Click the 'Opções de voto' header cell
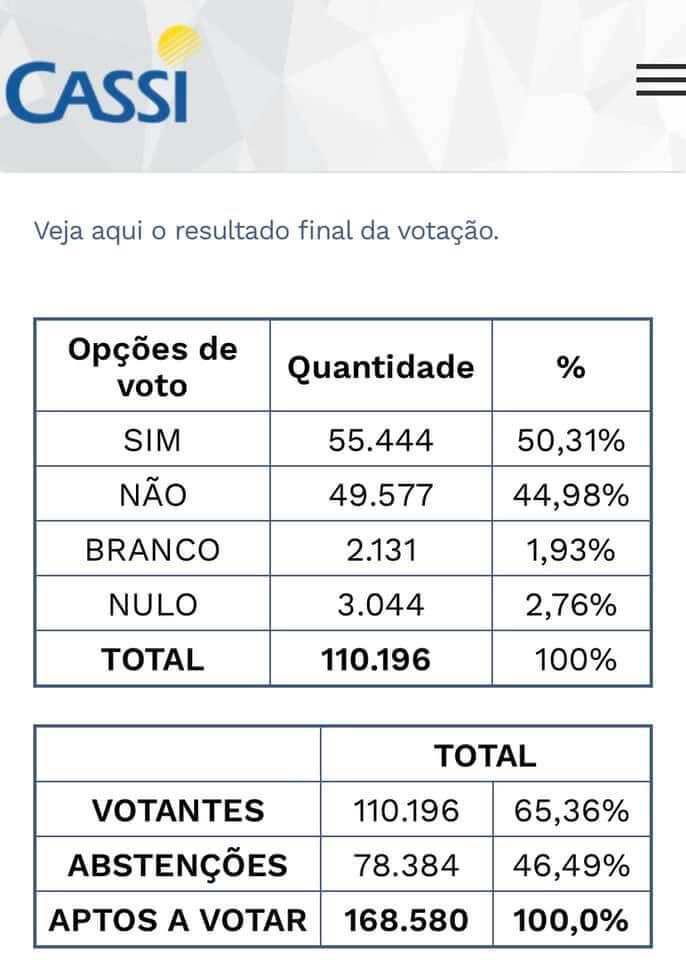The image size is (686, 960). (x=153, y=366)
